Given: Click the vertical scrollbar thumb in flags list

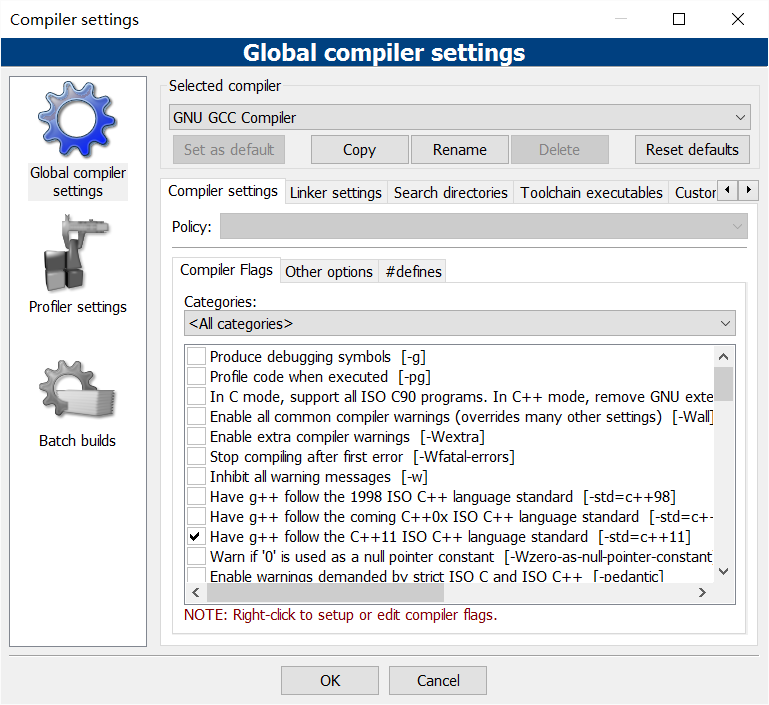Looking at the screenshot, I should point(724,382).
